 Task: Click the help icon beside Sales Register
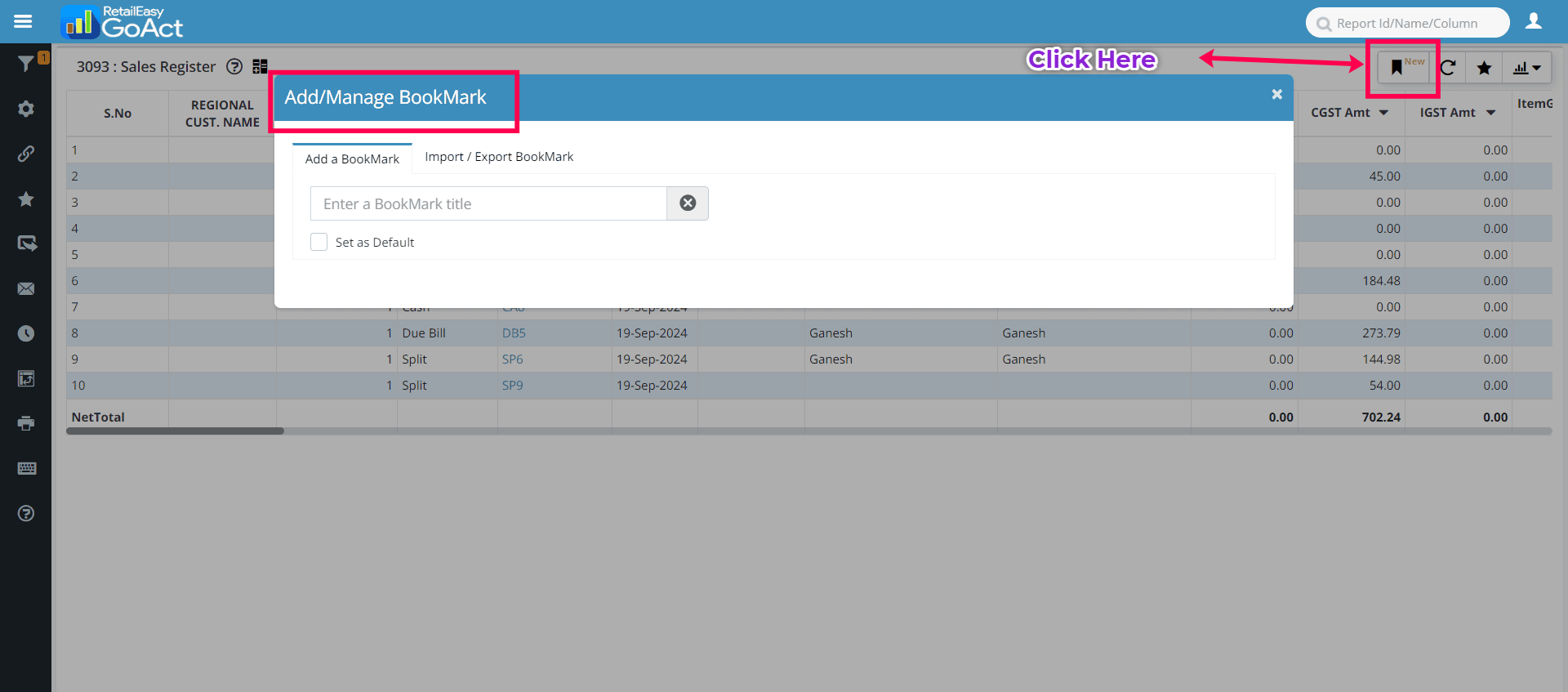[x=234, y=67]
